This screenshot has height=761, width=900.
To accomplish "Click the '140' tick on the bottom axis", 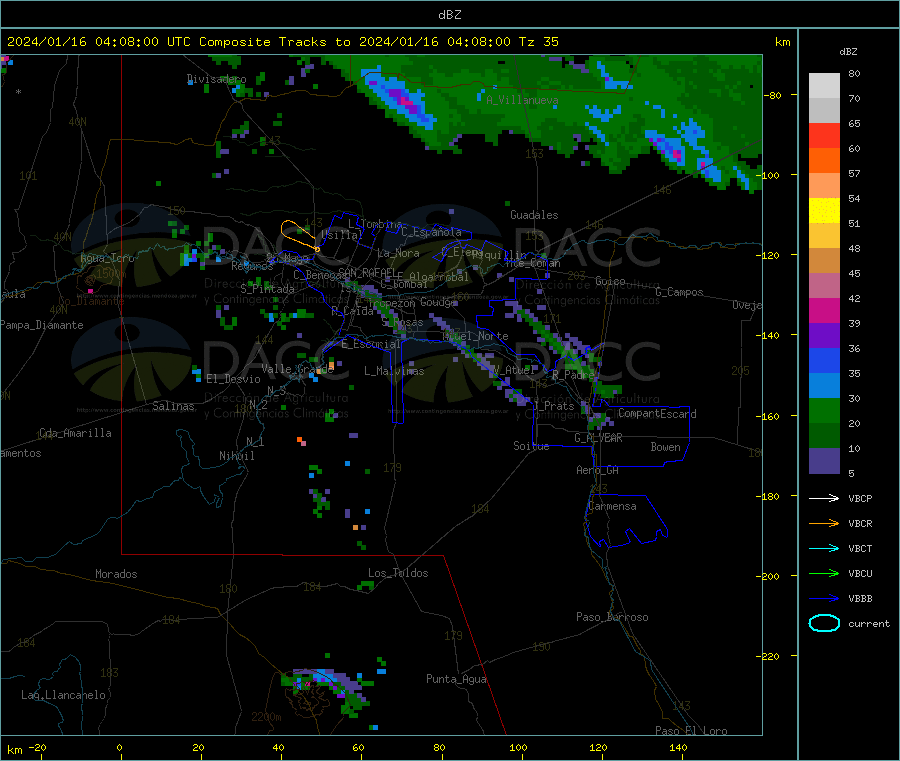I will point(678,747).
